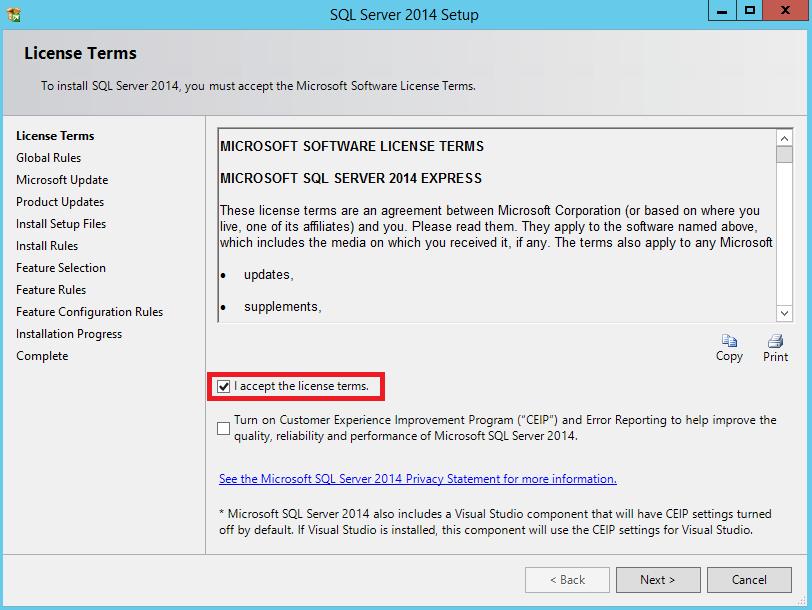Click the license text scrollbar thumb
Image resolution: width=812 pixels, height=610 pixels.
(x=785, y=154)
